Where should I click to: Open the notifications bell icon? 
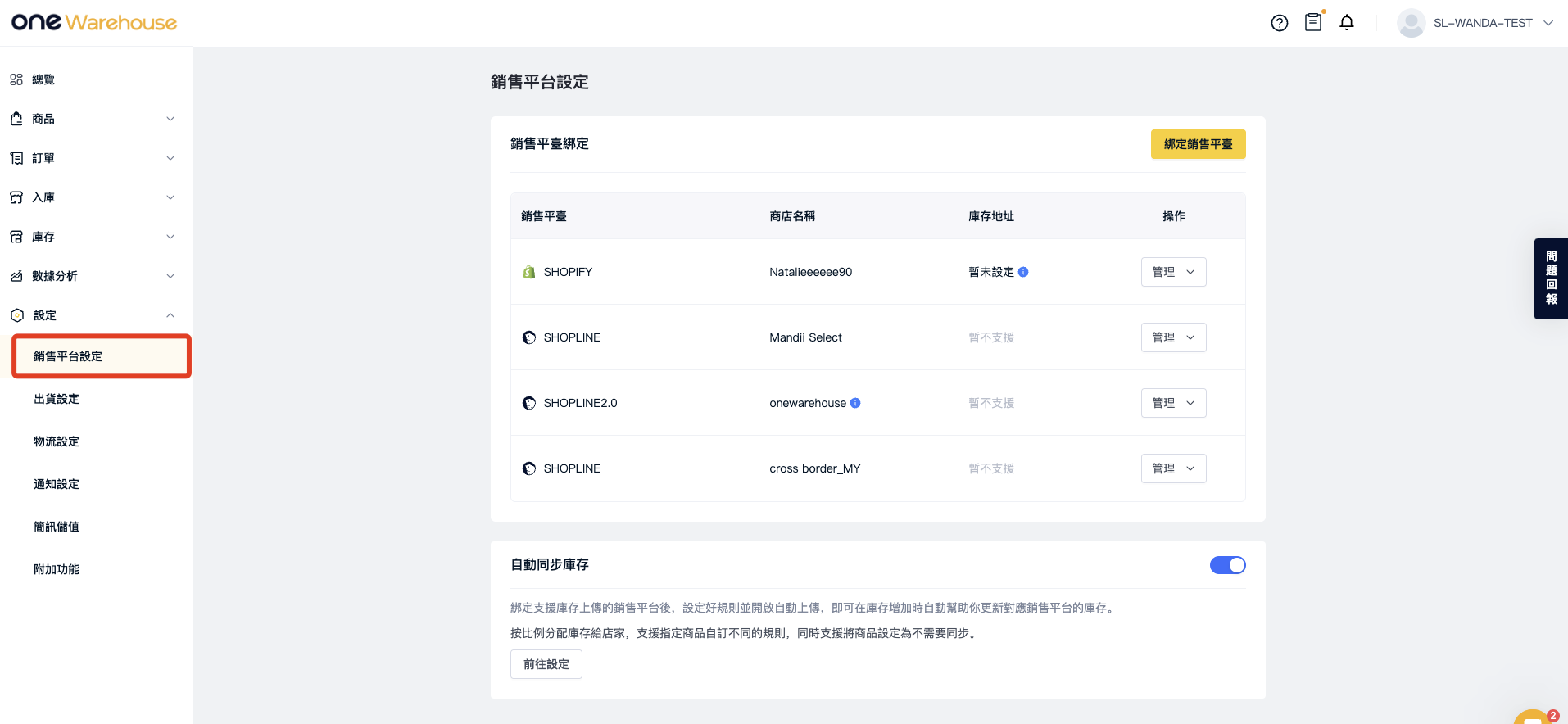coord(1347,23)
